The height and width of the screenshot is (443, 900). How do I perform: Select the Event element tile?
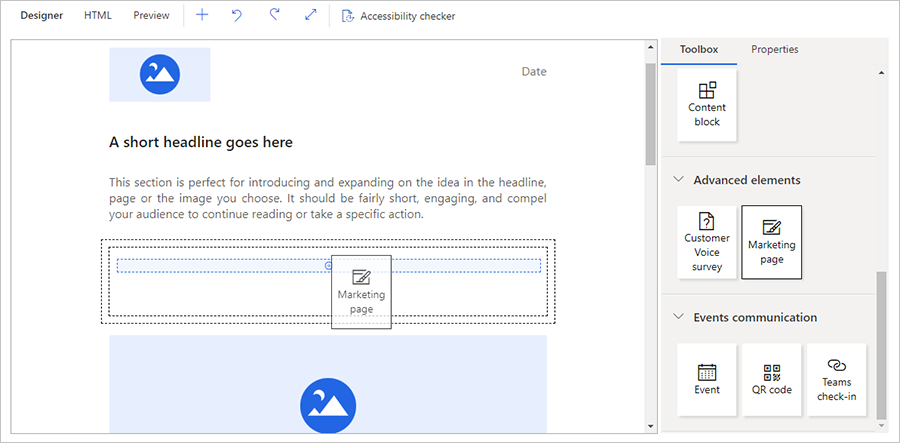(x=707, y=380)
